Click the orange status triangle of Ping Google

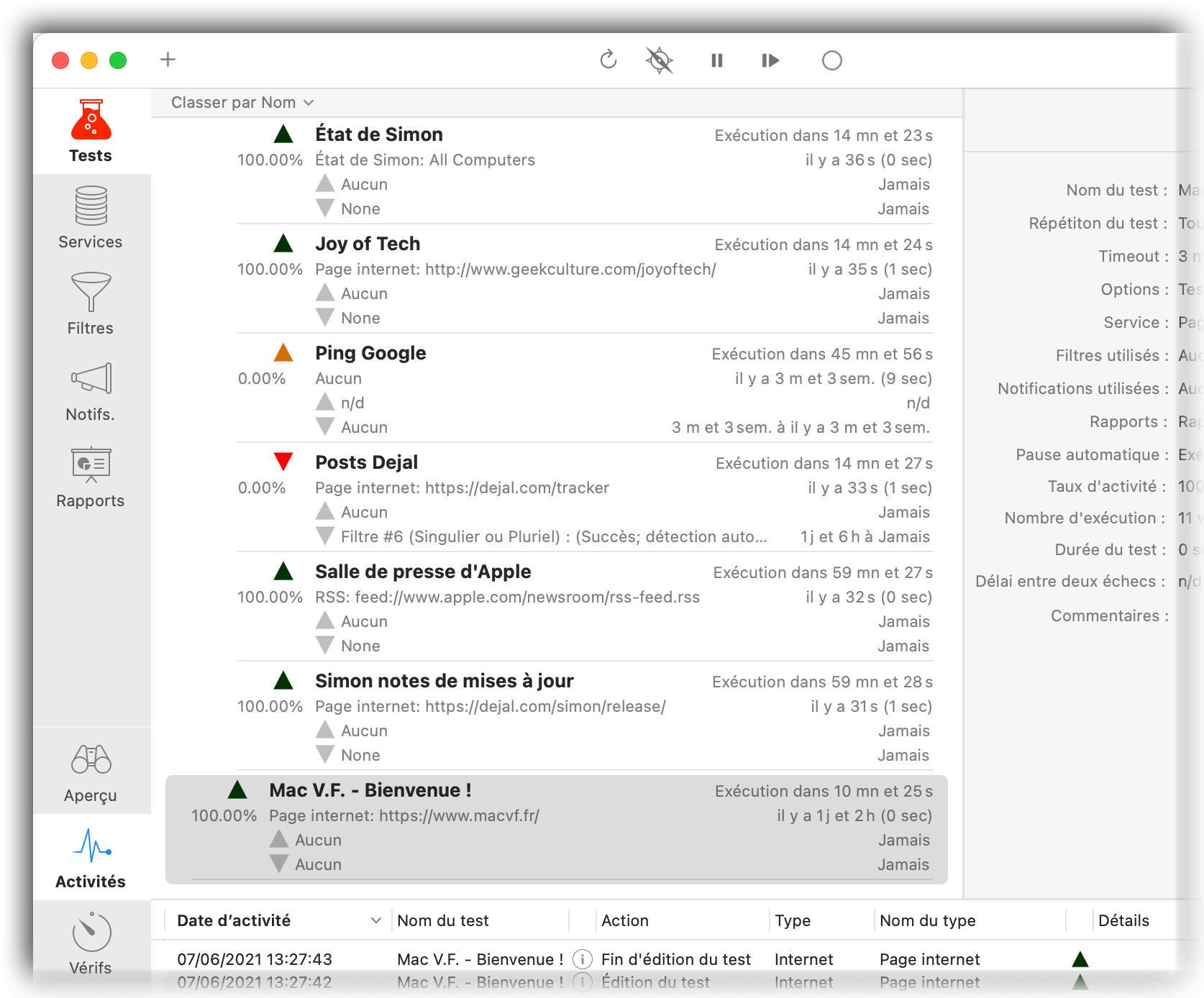pos(284,352)
